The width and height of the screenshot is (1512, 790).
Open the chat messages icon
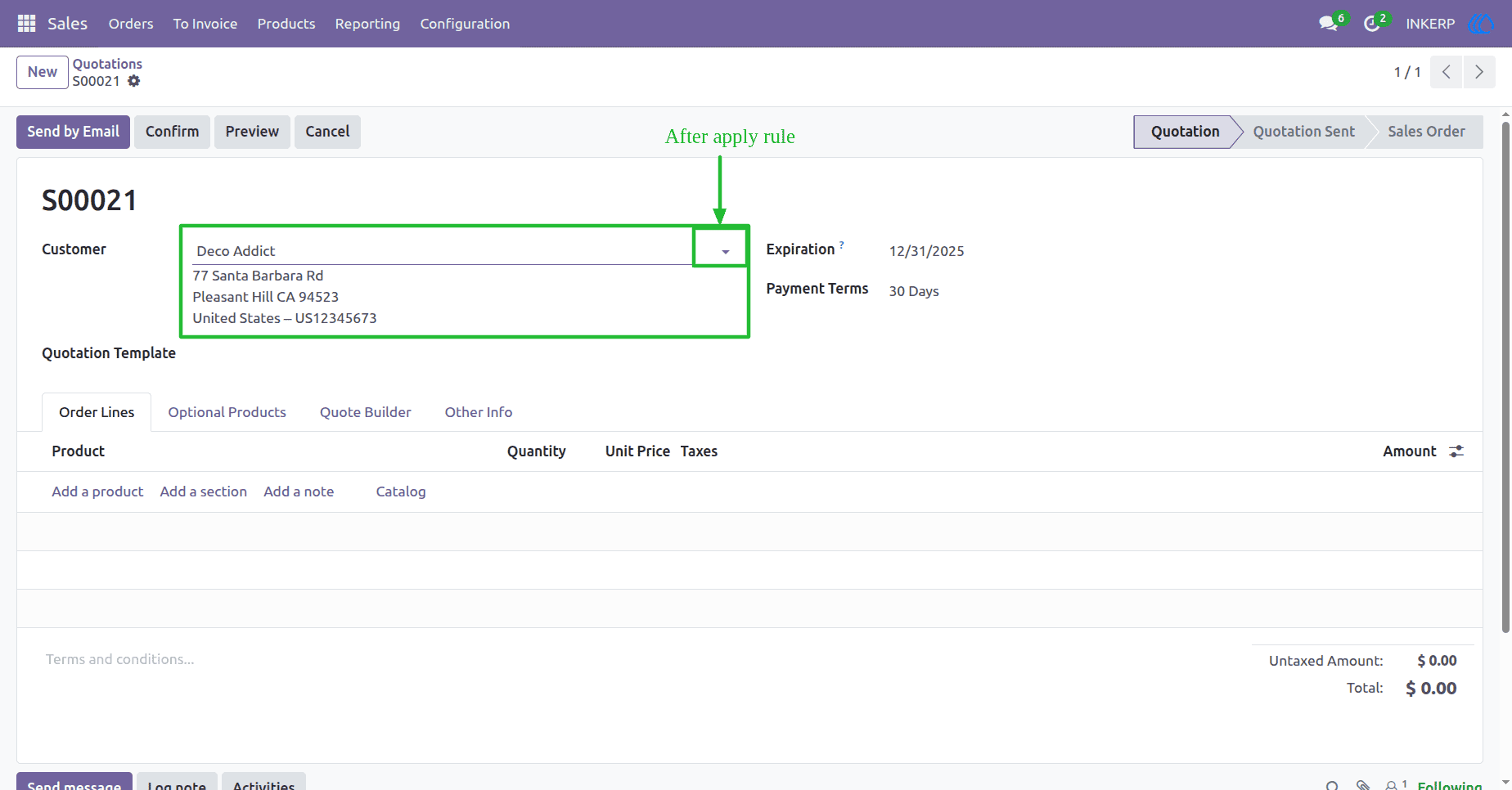1329,24
